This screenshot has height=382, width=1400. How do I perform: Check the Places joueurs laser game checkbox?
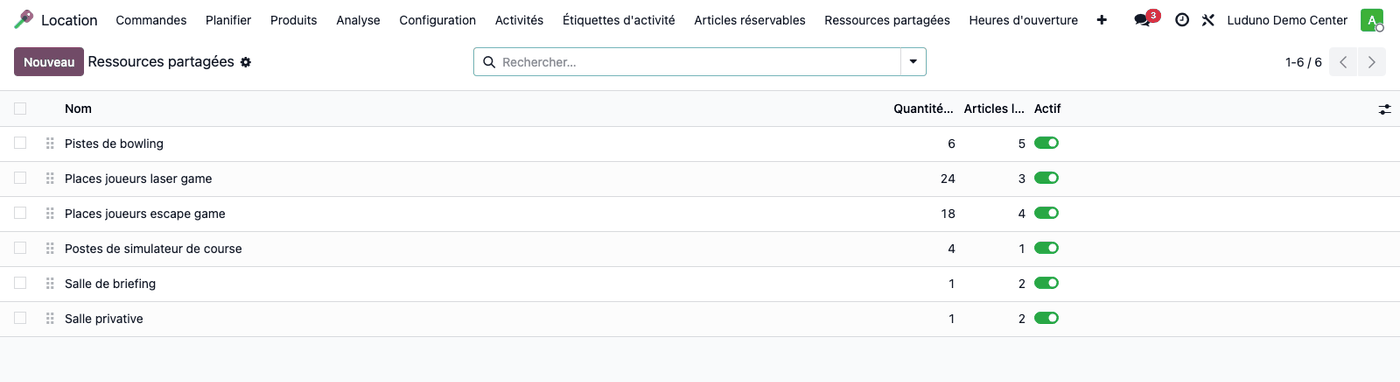tap(20, 178)
